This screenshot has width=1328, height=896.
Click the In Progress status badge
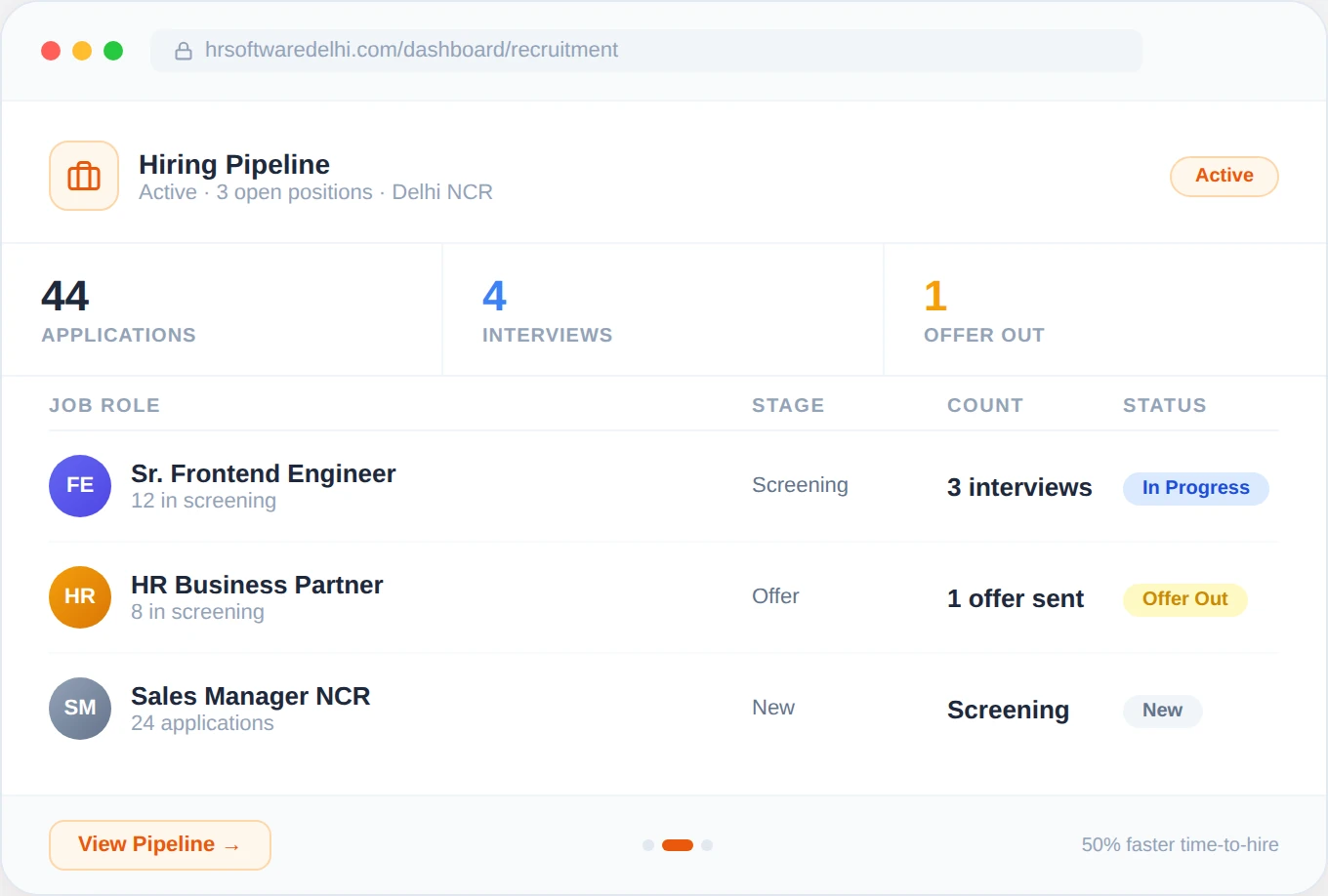pos(1195,488)
